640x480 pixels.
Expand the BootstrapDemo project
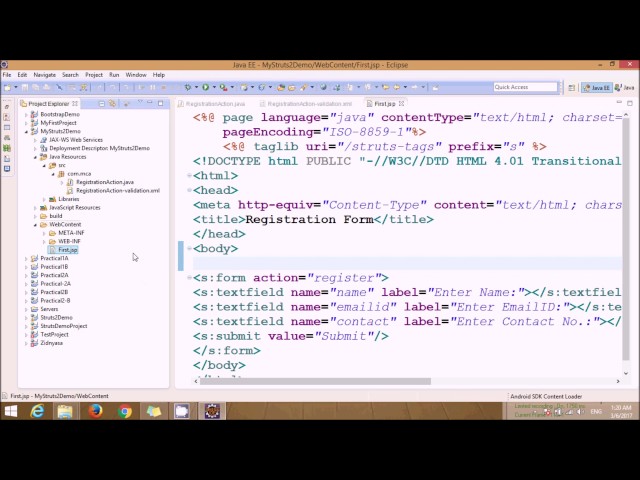tap(26, 115)
